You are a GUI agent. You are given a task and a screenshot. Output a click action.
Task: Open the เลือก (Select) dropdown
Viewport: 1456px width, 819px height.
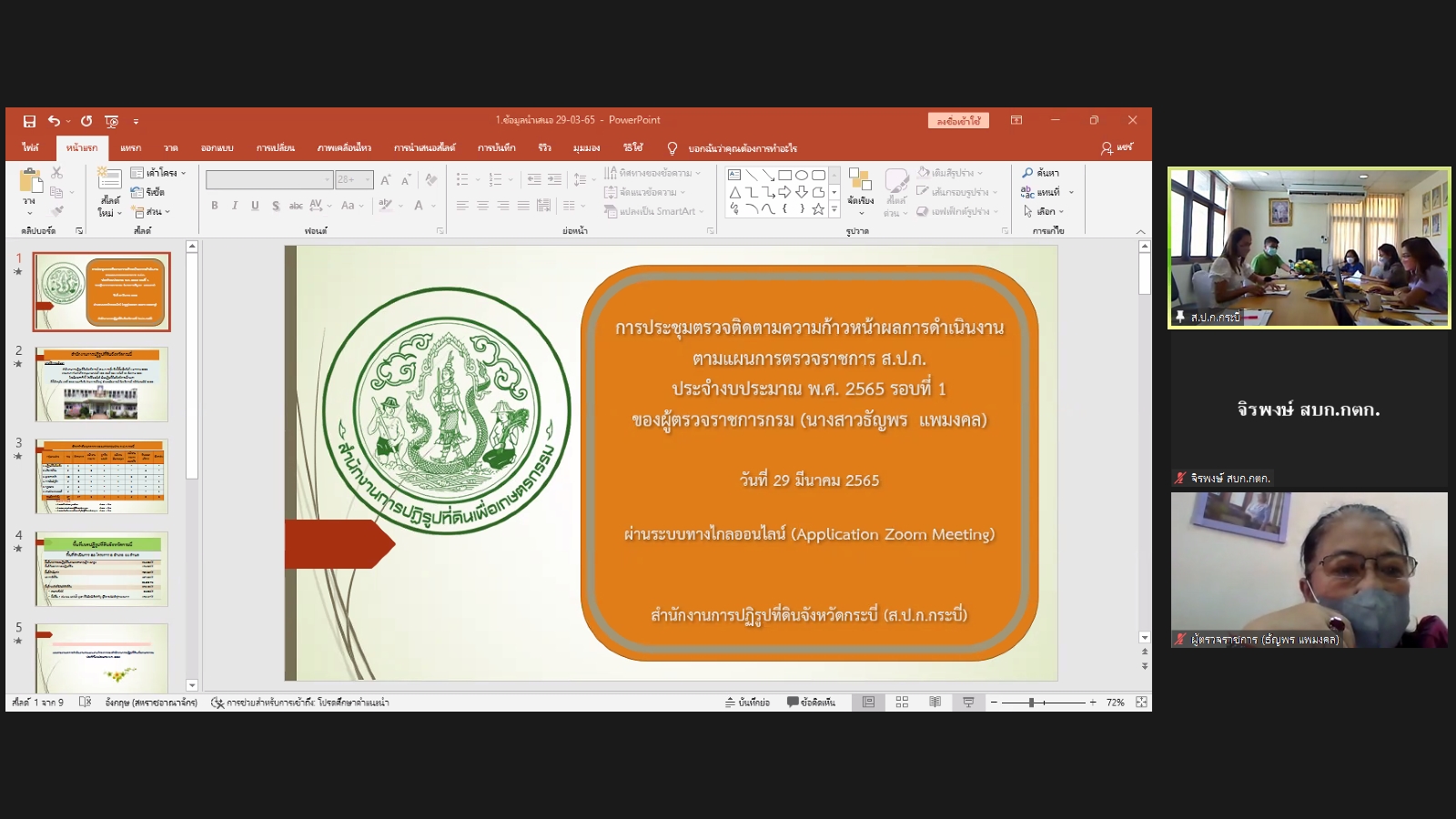1043,211
